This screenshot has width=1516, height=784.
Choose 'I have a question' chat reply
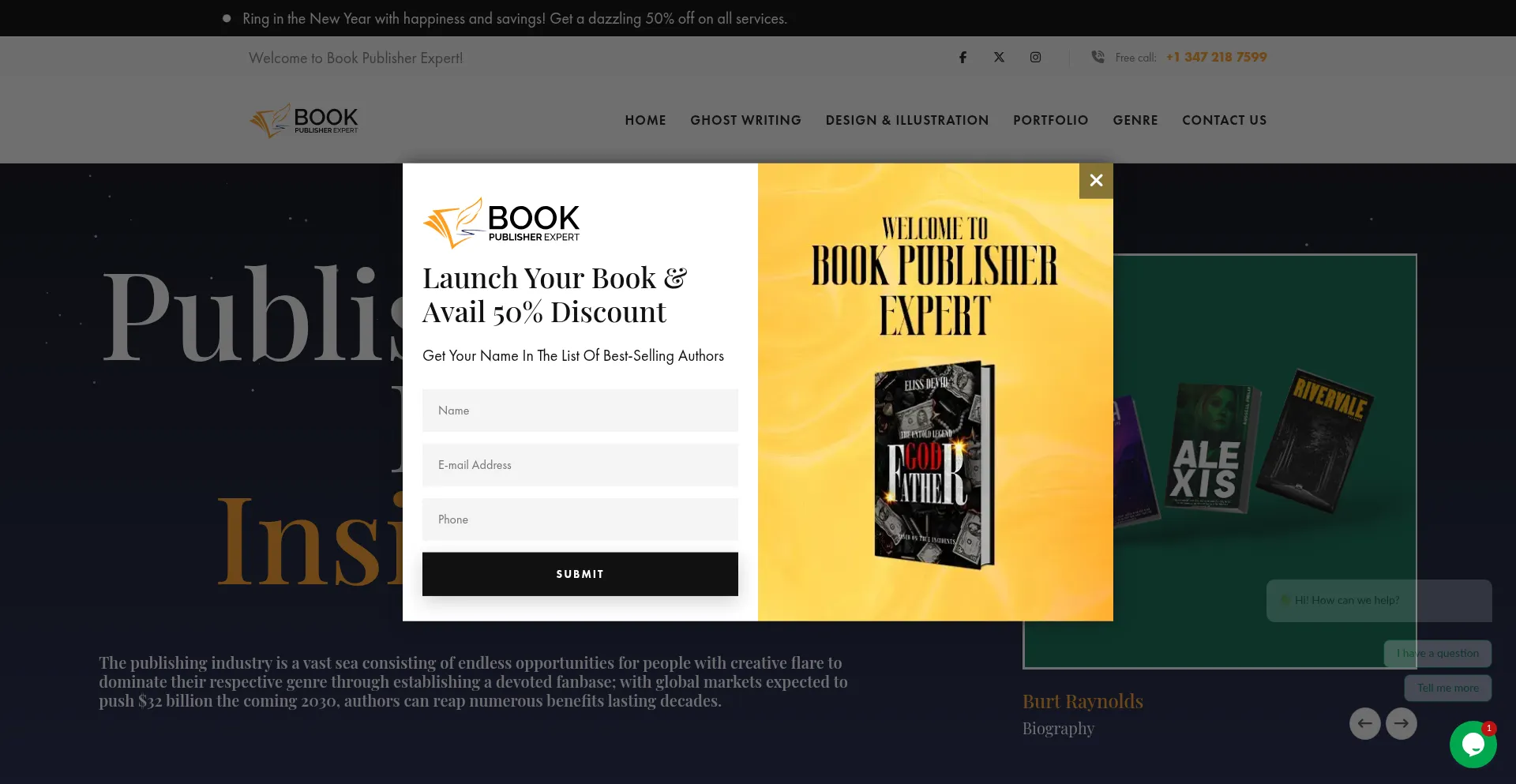[x=1437, y=653]
